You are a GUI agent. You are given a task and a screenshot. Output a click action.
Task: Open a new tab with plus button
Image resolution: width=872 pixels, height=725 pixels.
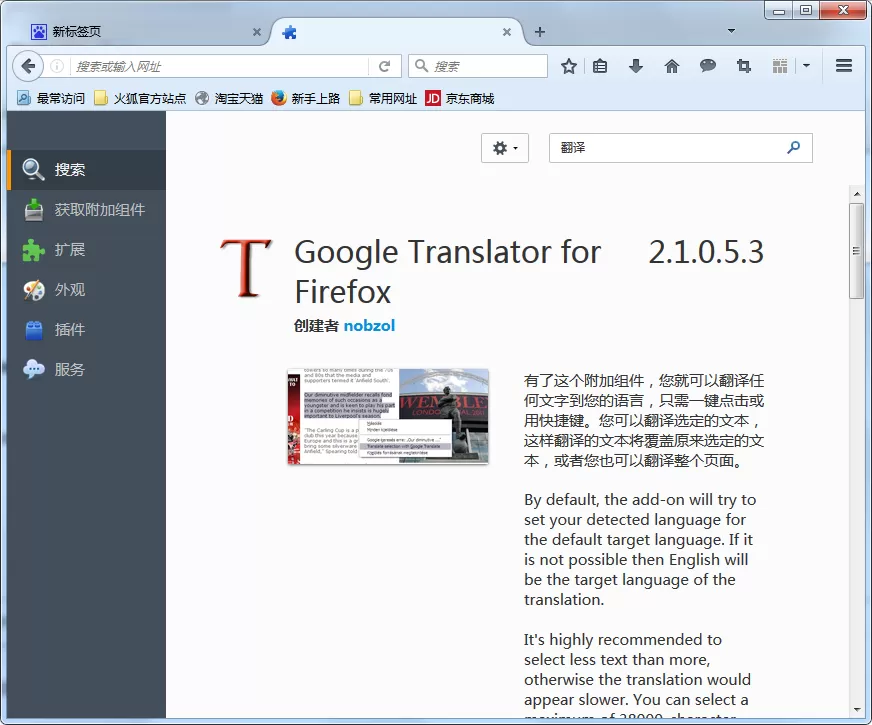click(x=539, y=32)
